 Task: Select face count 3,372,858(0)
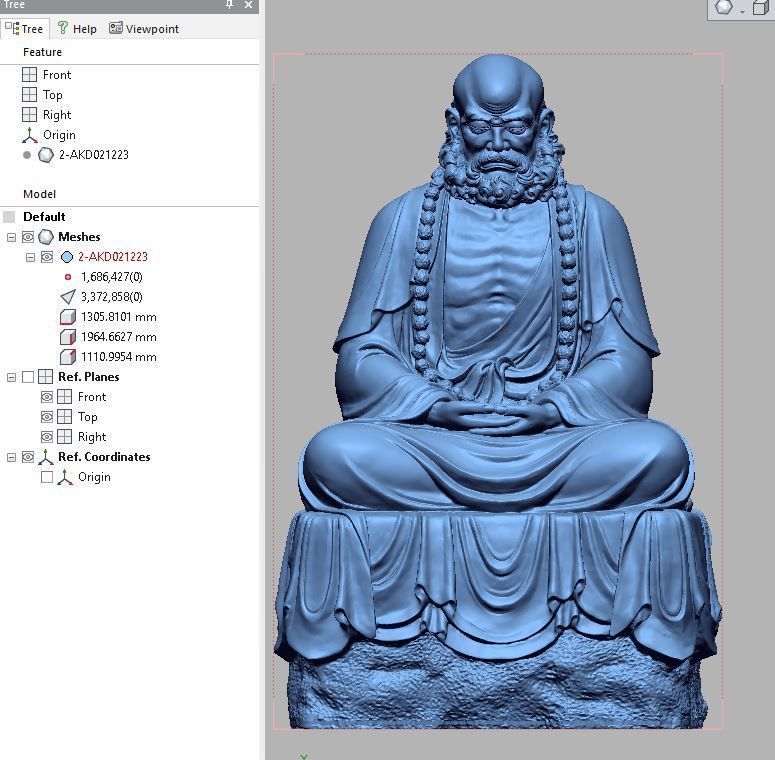[112, 296]
